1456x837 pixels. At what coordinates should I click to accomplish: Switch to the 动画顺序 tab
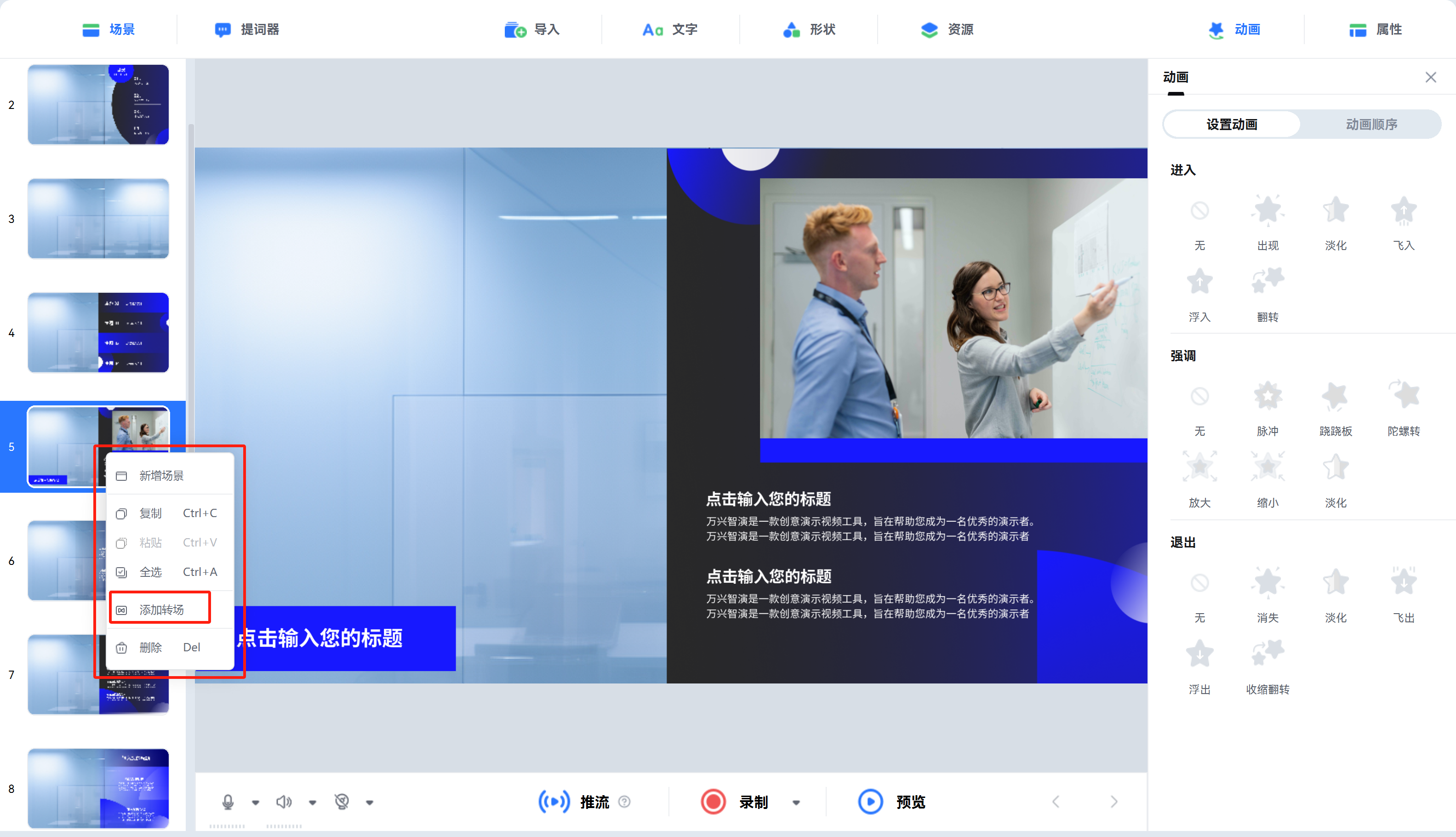click(x=1371, y=124)
